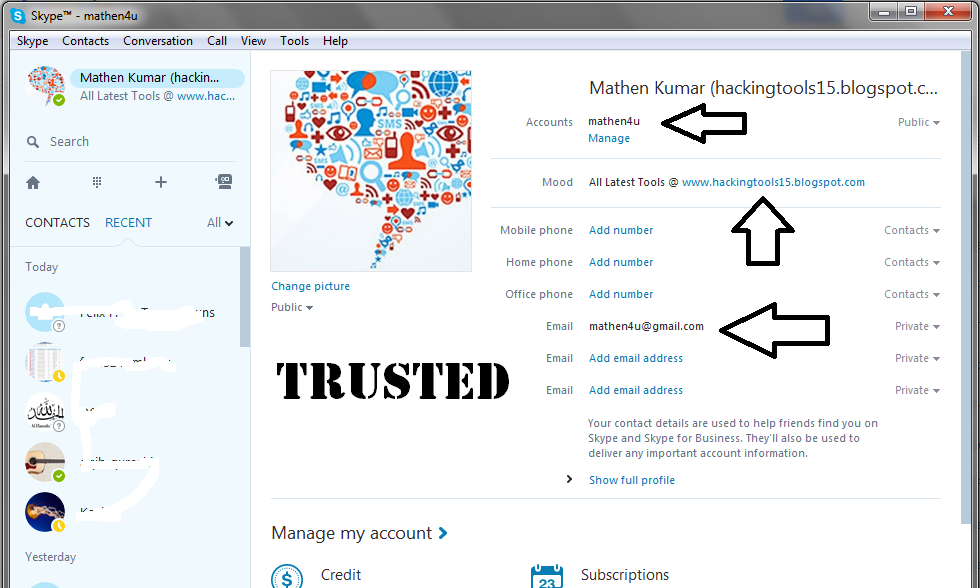Click the mathen4u account name
This screenshot has height=588, width=980.
point(614,121)
